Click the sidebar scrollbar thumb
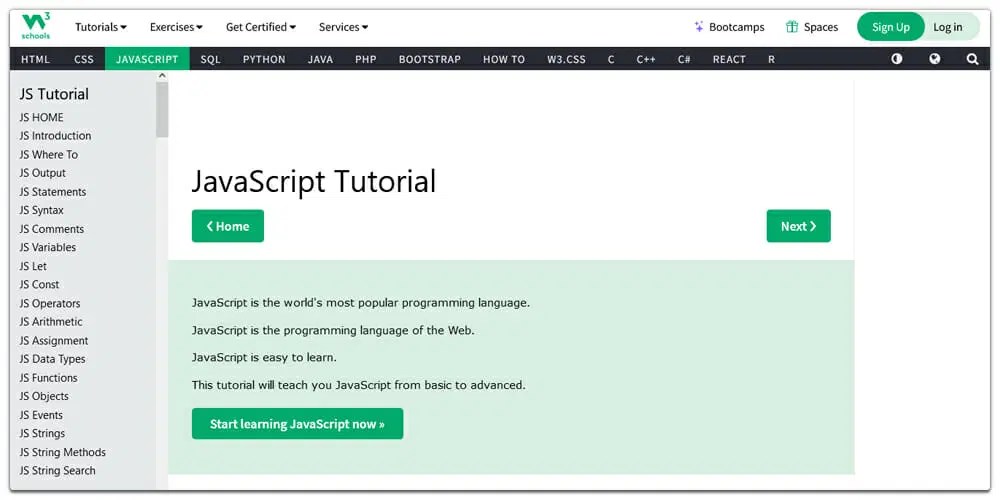 click(x=162, y=109)
